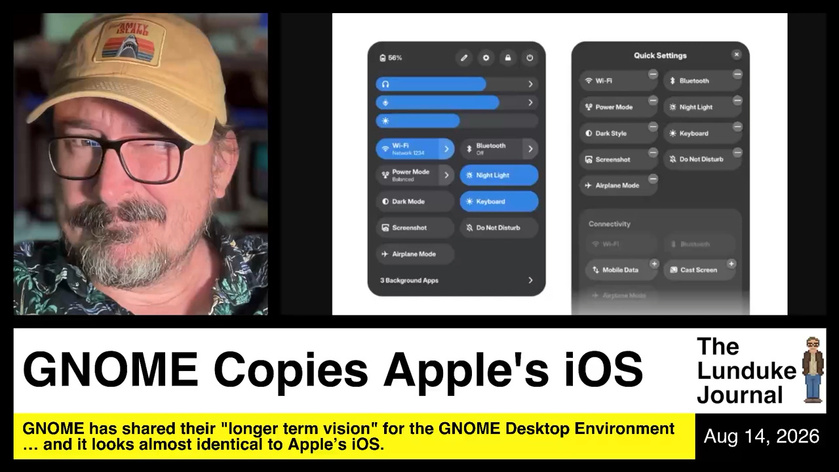Click the date "Aug 14, 2026"
Image resolution: width=839 pixels, height=472 pixels.
click(x=761, y=436)
